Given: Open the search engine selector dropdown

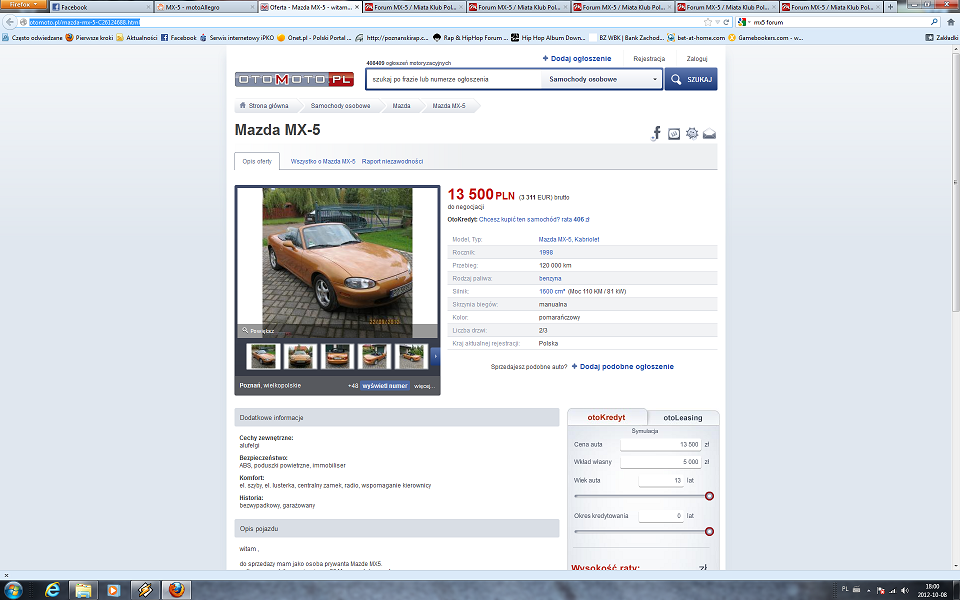Looking at the screenshot, I should pyautogui.click(x=744, y=22).
